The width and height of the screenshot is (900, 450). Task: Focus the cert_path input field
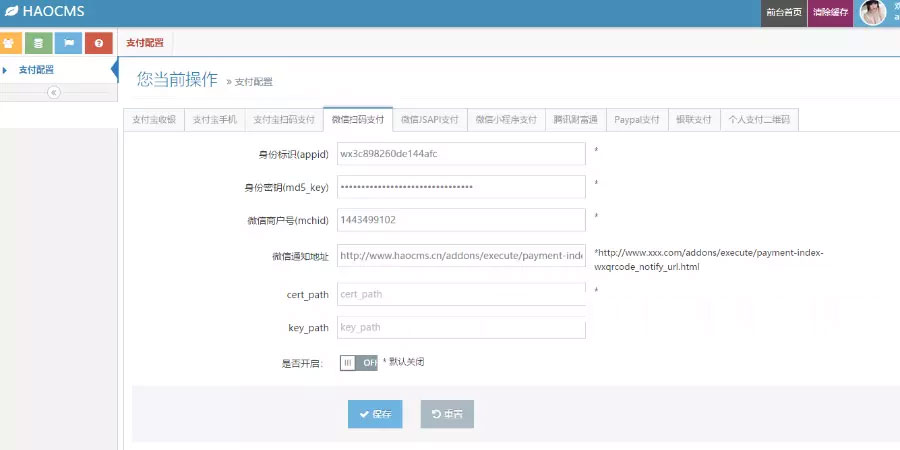coord(460,295)
